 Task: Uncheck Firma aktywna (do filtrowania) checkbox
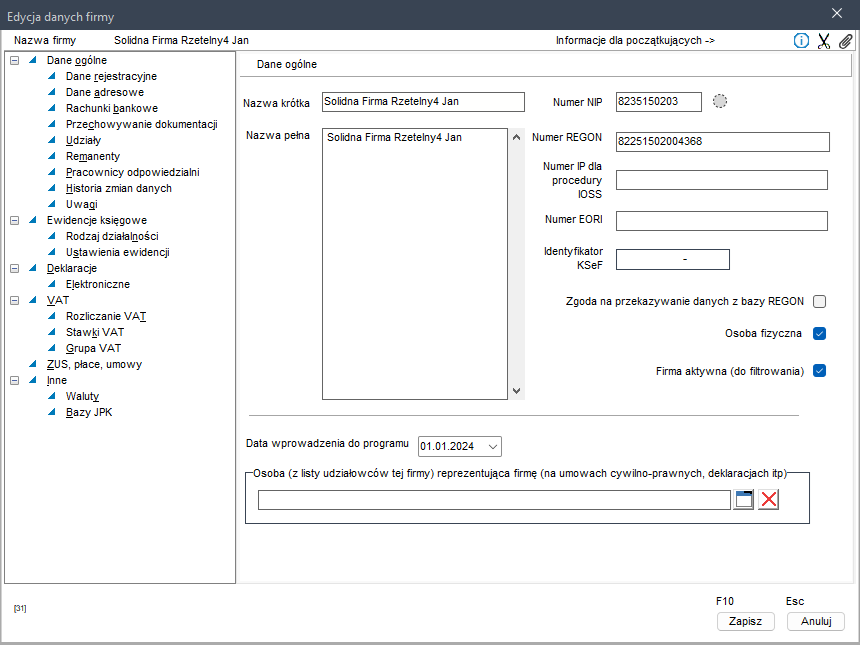819,371
